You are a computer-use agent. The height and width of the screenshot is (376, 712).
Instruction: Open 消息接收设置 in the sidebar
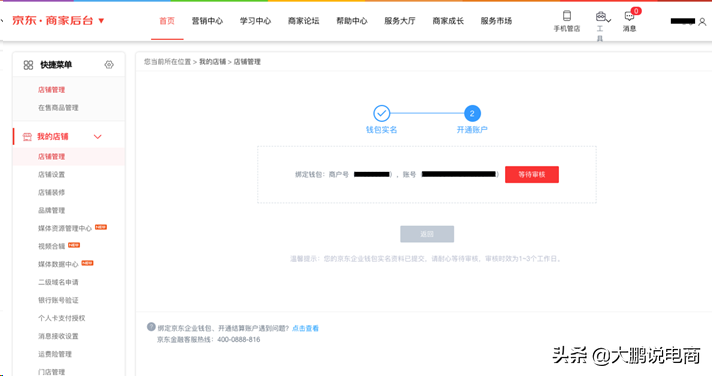click(x=58, y=336)
